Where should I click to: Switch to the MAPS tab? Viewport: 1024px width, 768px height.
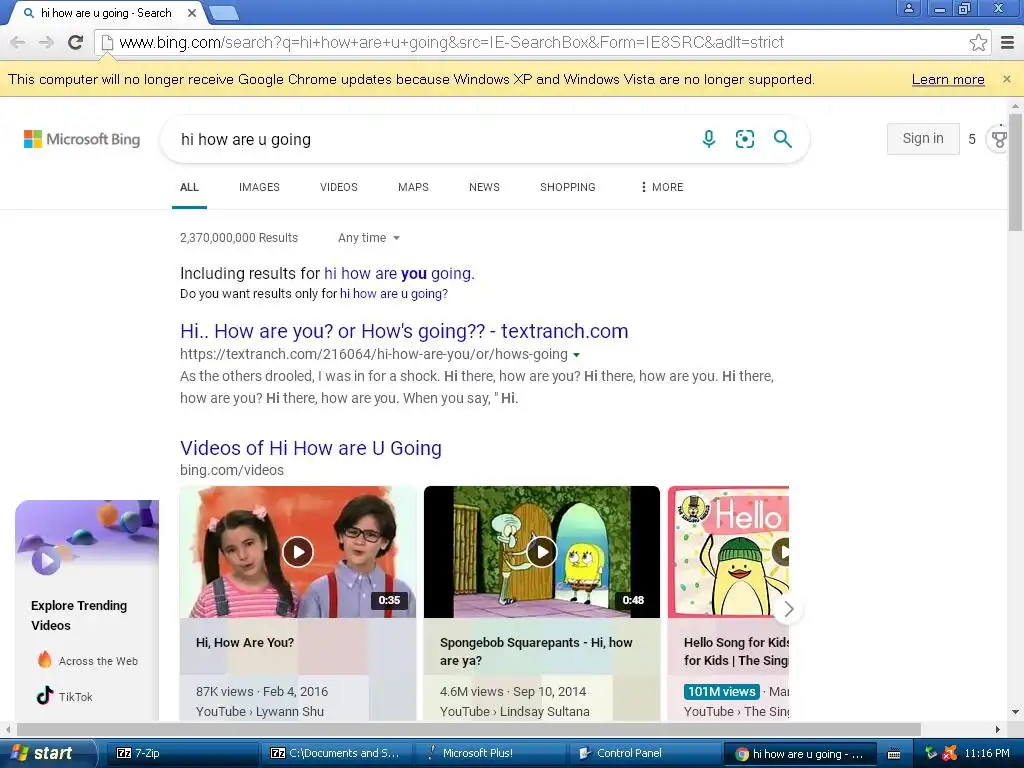click(413, 187)
